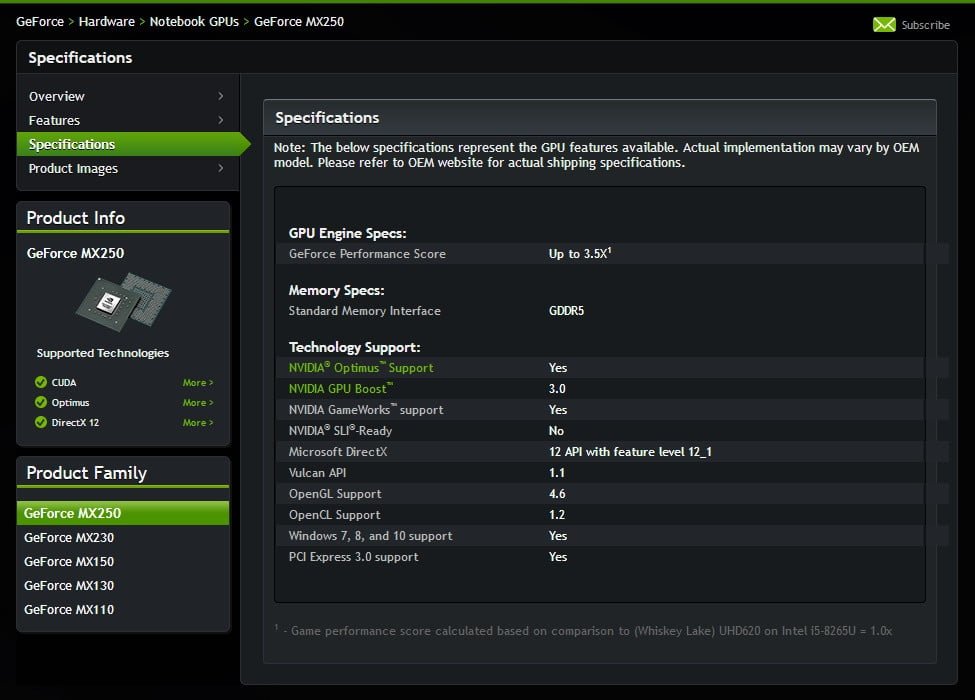Open the Overview sidebar item
This screenshot has height=700, width=975.
(57, 96)
